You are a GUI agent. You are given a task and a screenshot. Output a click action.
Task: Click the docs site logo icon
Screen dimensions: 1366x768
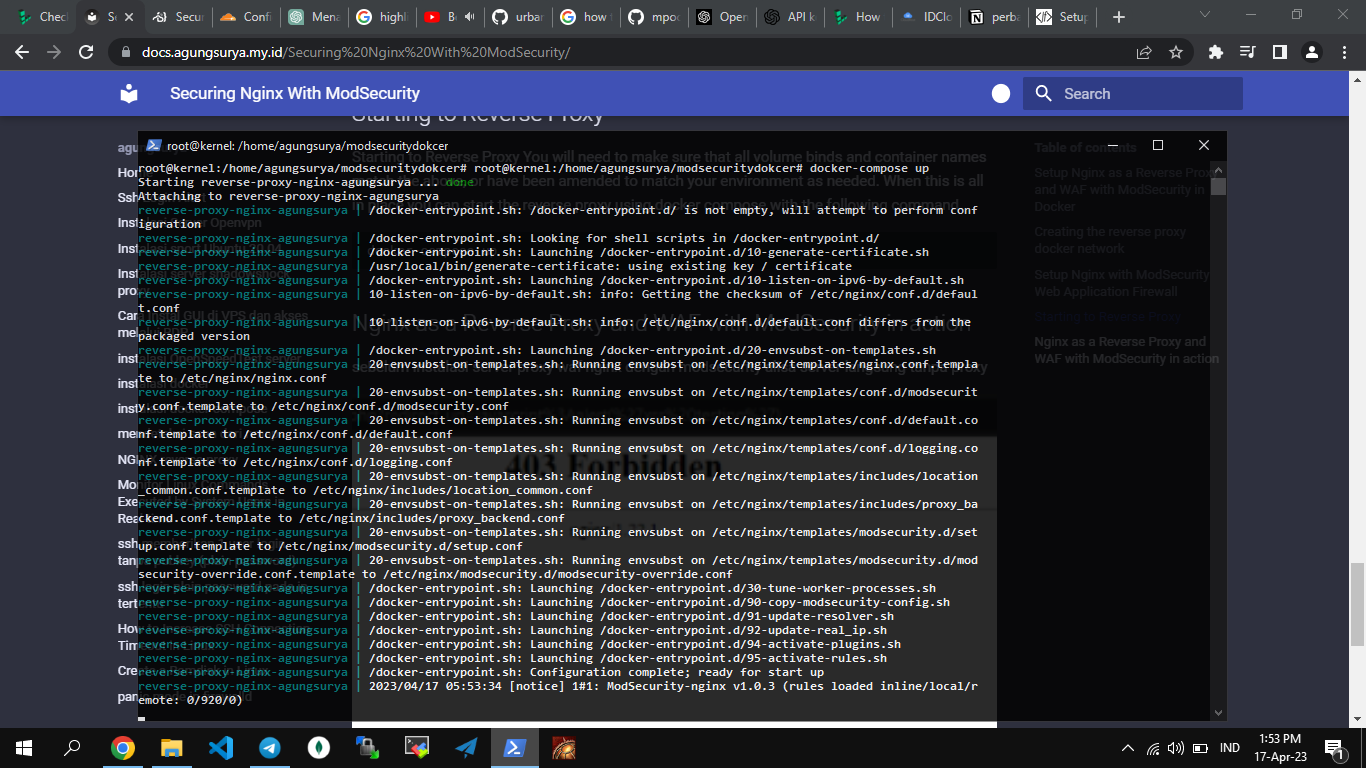(129, 94)
